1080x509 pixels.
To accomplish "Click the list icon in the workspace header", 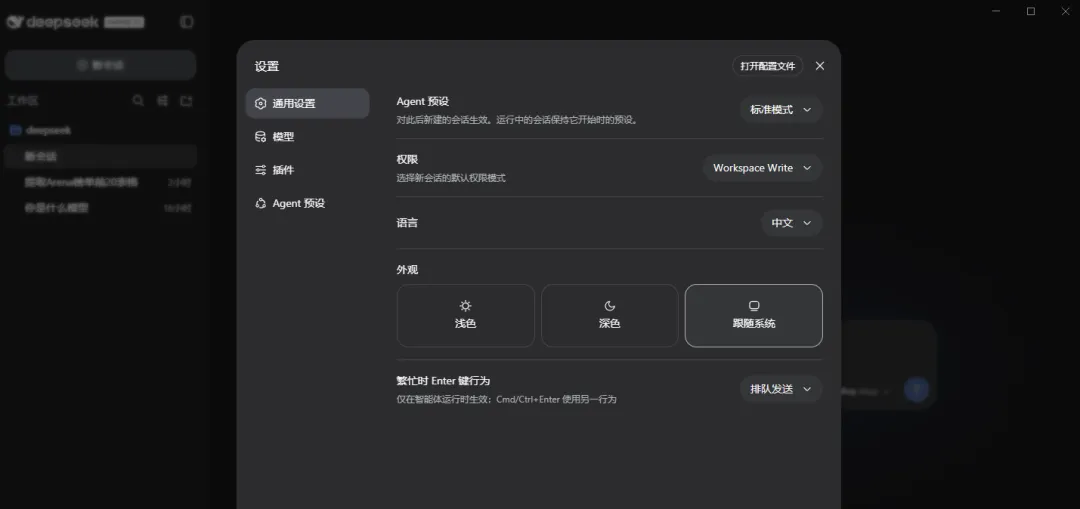I will pyautogui.click(x=163, y=101).
